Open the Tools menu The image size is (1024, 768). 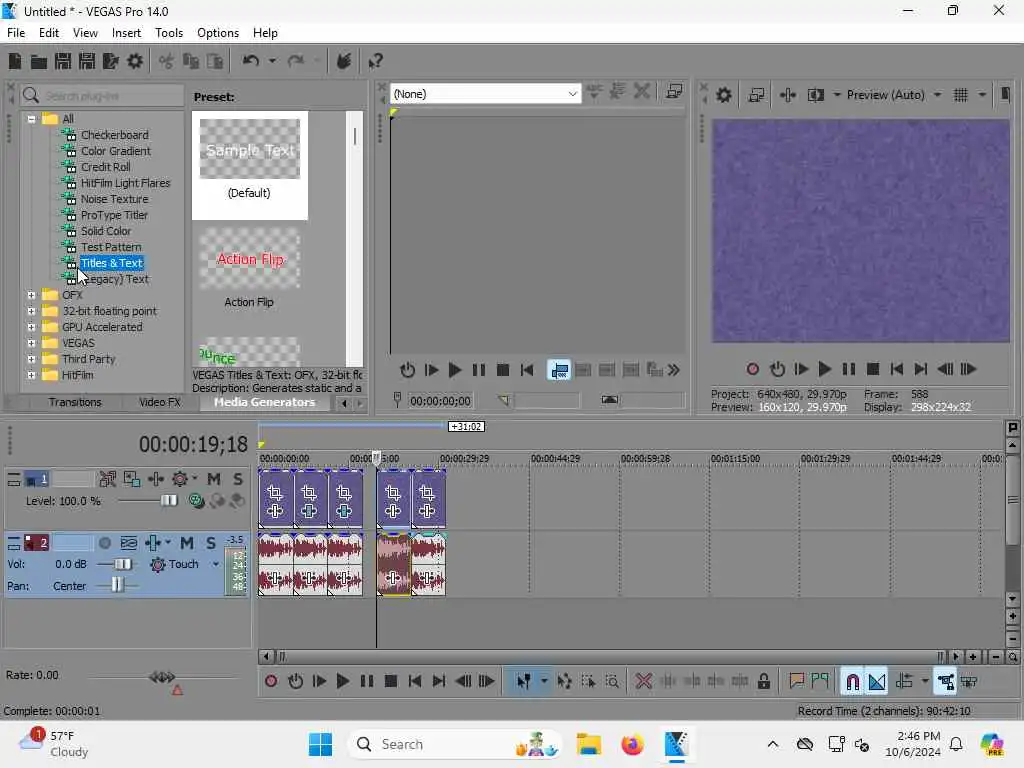click(169, 33)
